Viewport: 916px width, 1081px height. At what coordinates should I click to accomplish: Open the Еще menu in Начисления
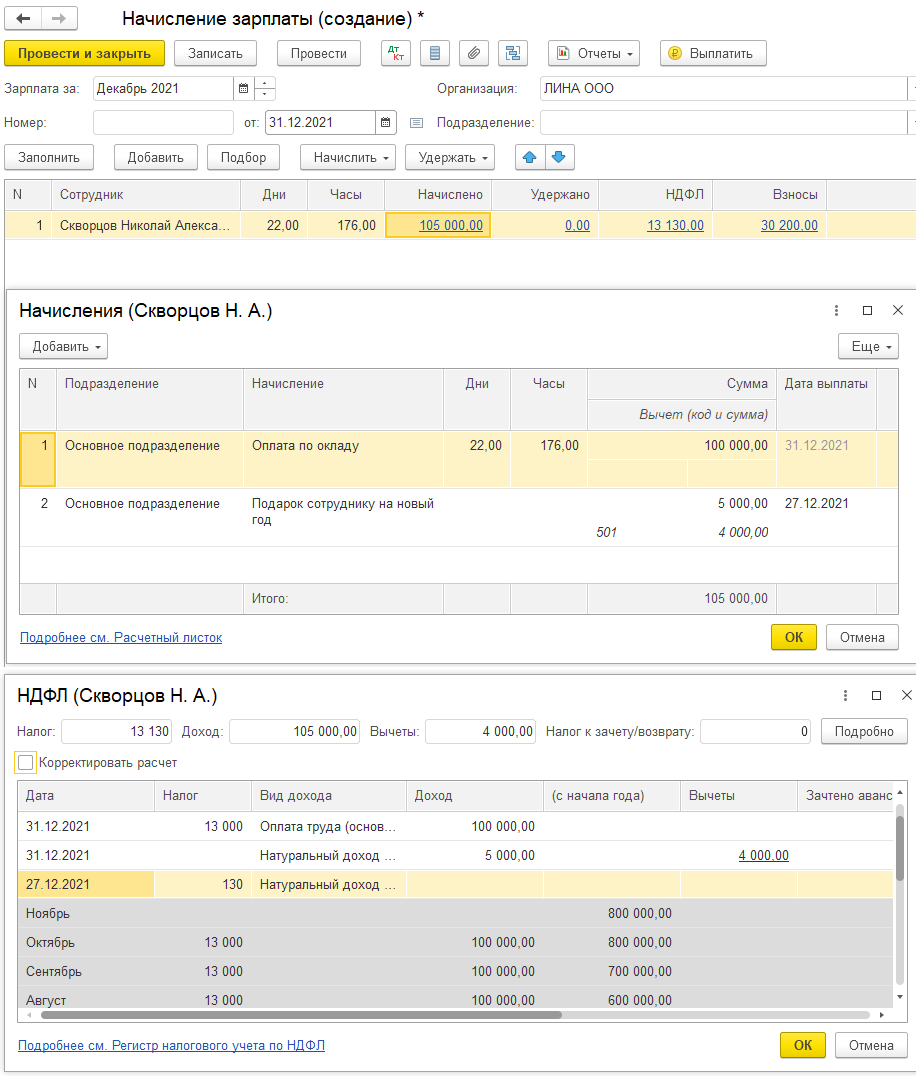tap(868, 347)
